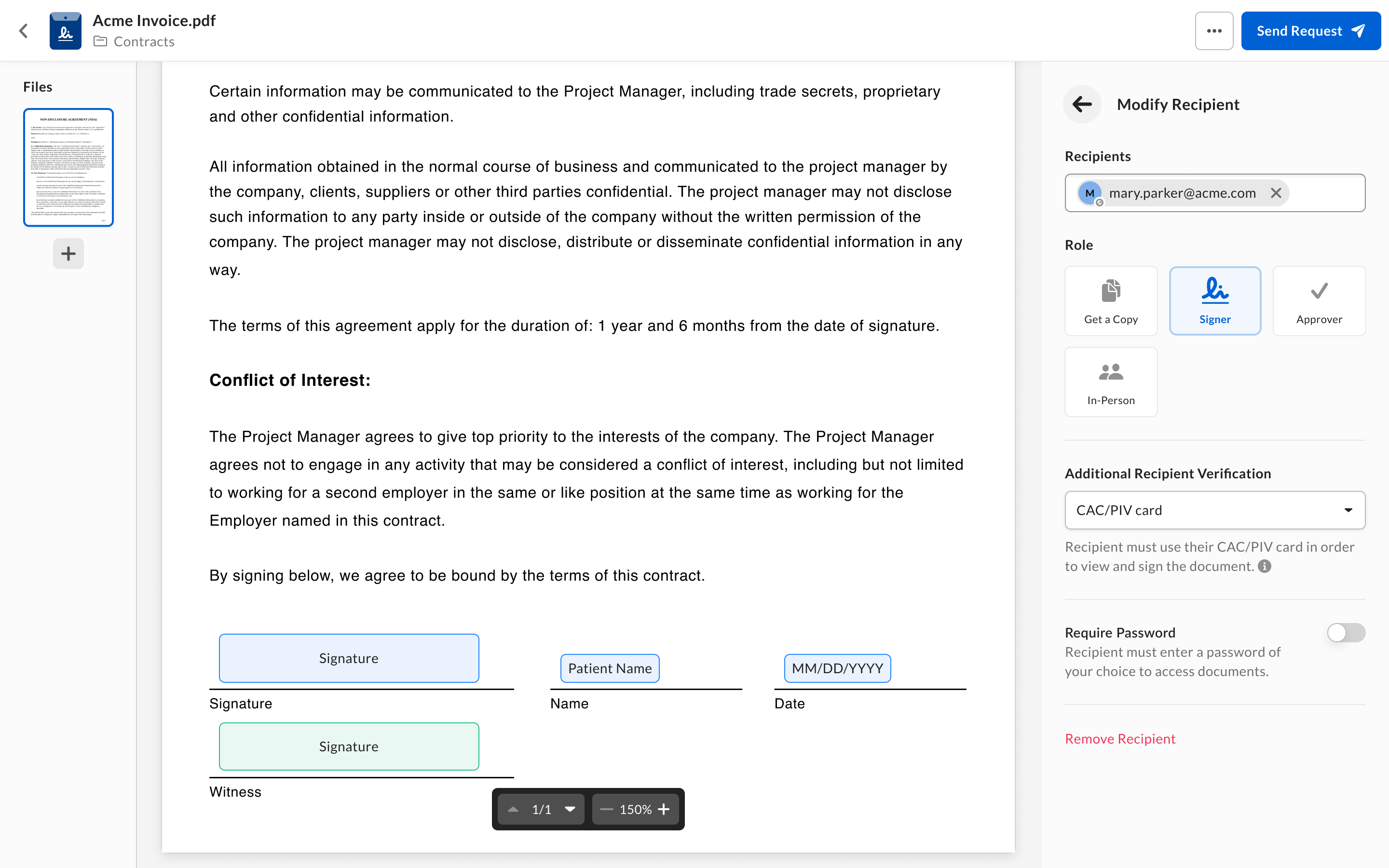This screenshot has height=868, width=1389.
Task: Open the CAC/PIV card verification dropdown
Action: [x=1214, y=510]
